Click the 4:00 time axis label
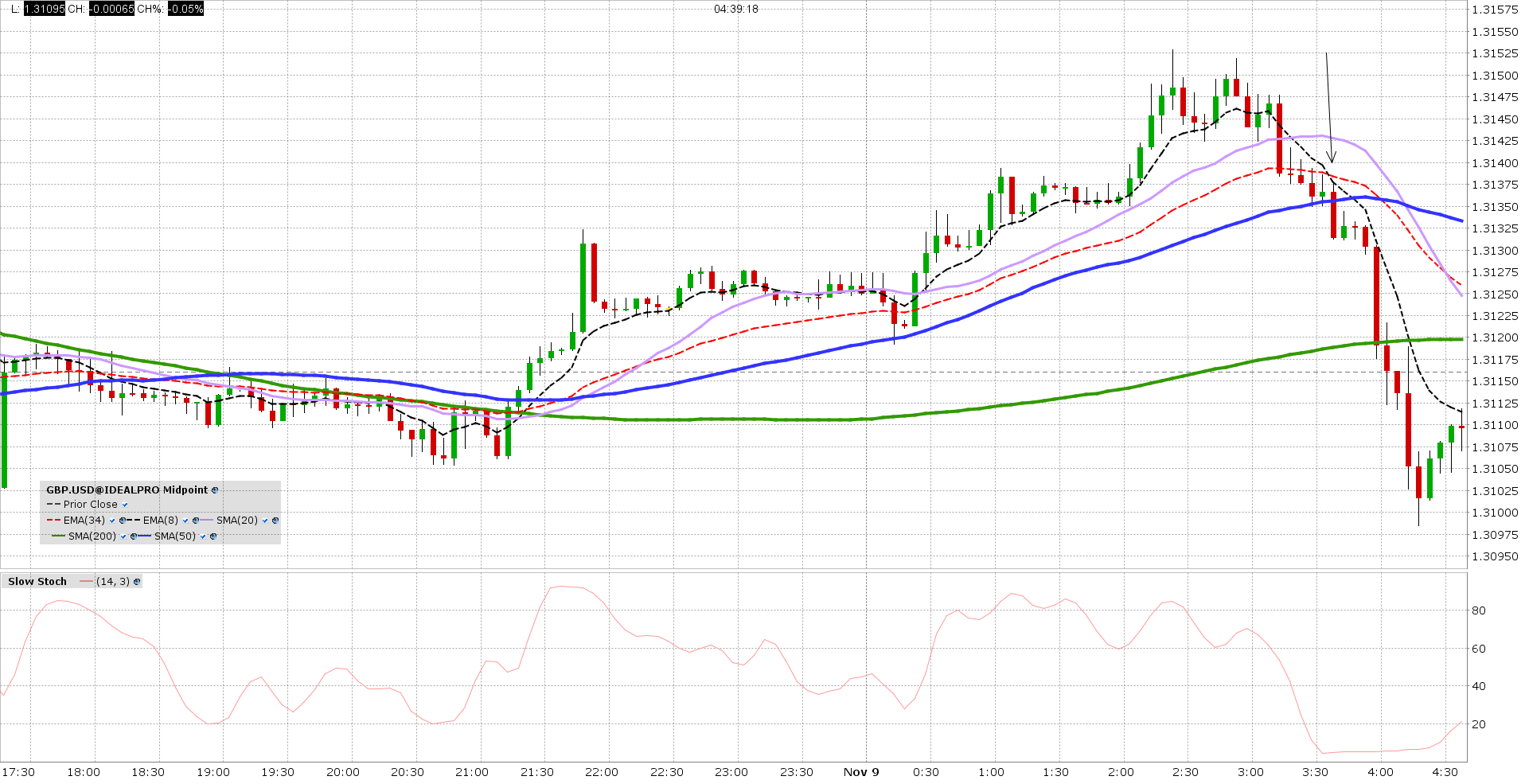 (1381, 772)
